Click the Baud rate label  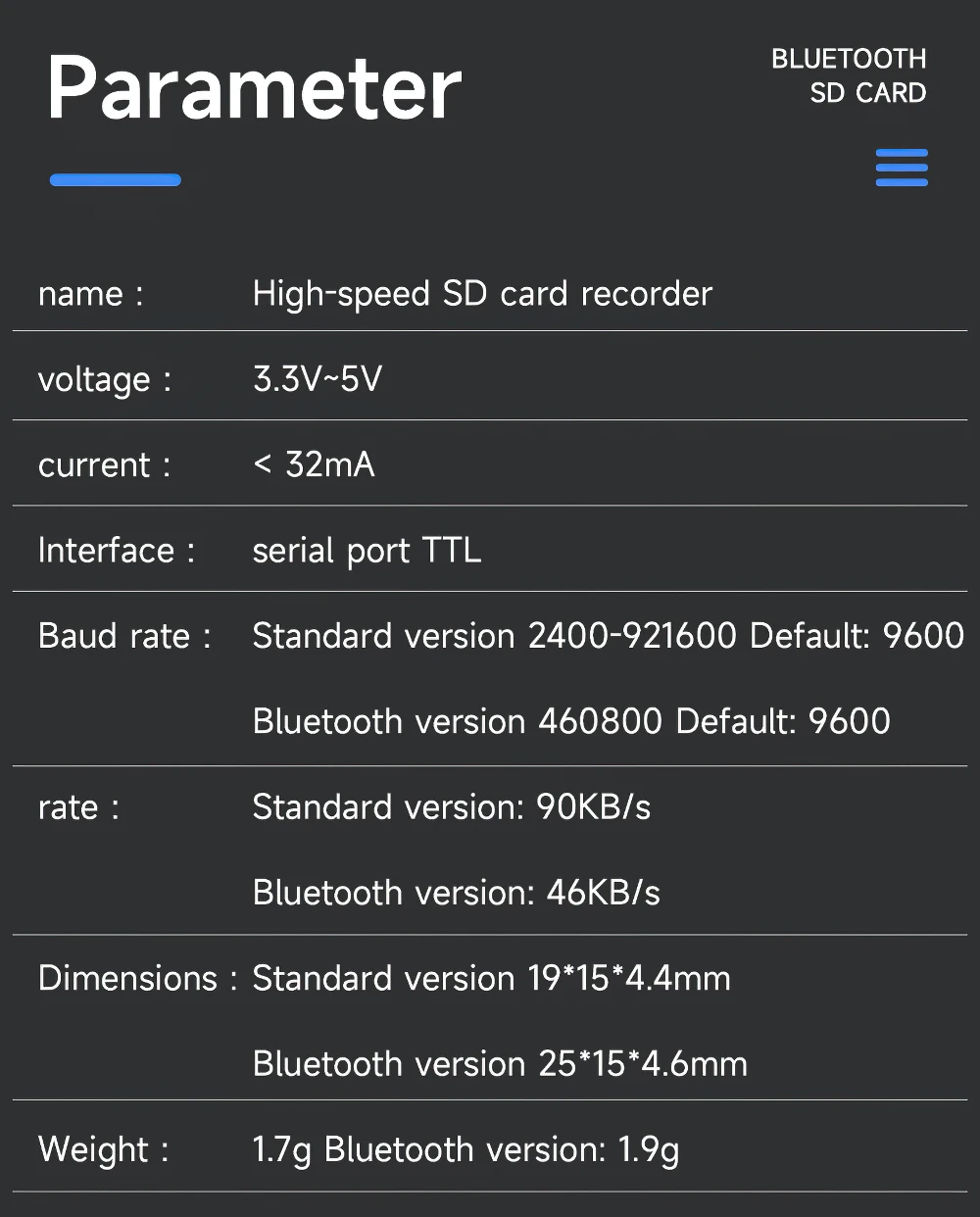(124, 636)
